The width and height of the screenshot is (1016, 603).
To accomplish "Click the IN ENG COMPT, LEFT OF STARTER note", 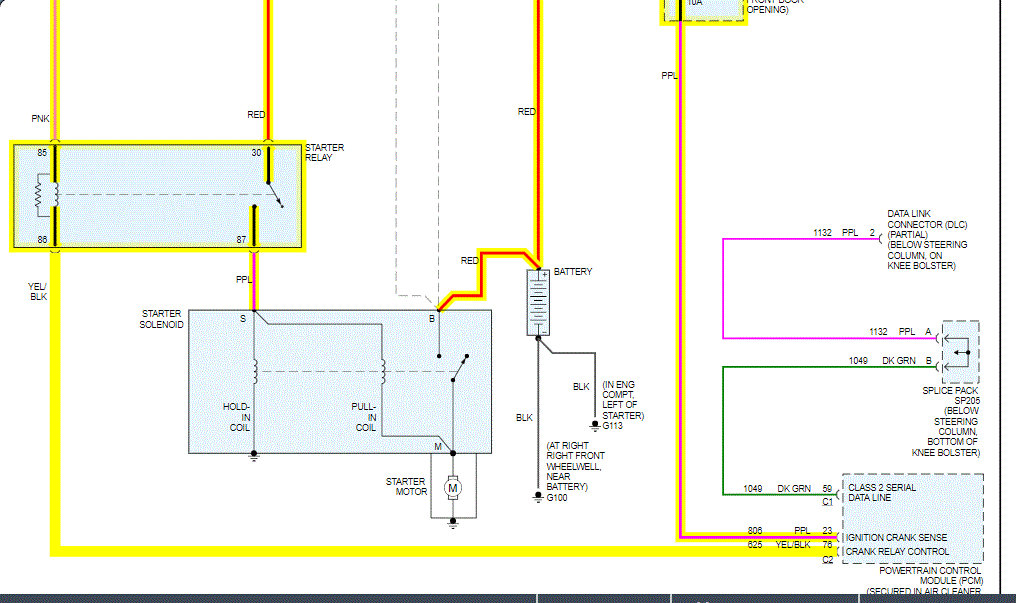I will coord(623,400).
